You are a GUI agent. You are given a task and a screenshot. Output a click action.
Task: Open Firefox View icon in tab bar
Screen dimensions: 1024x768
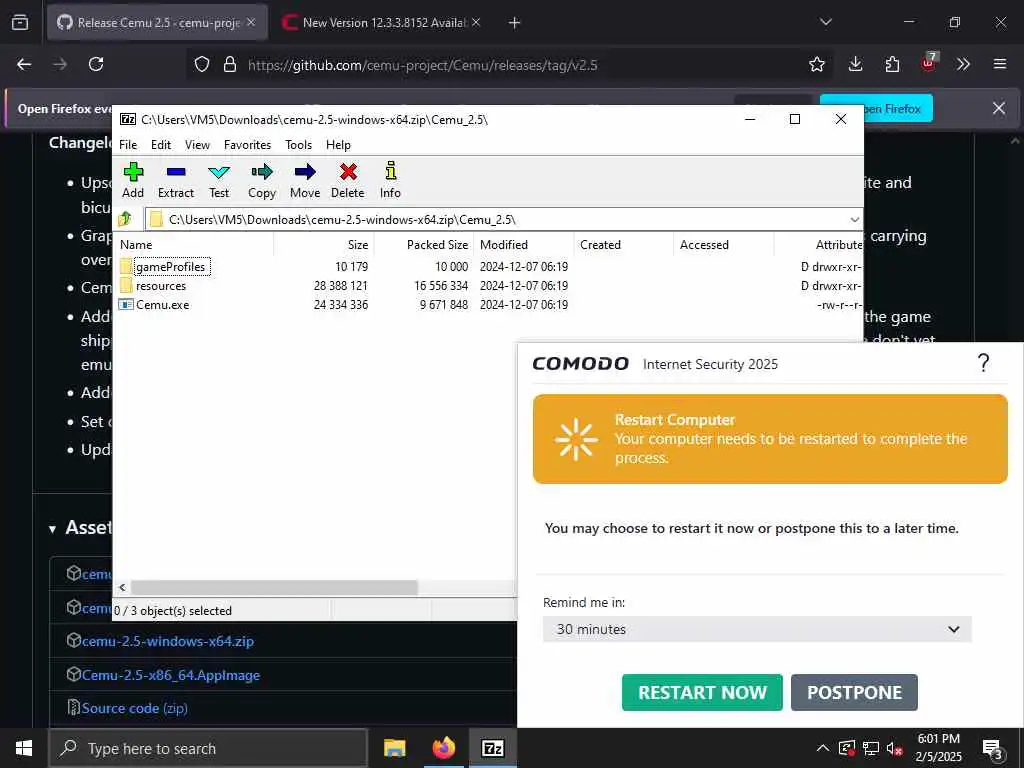[20, 22]
